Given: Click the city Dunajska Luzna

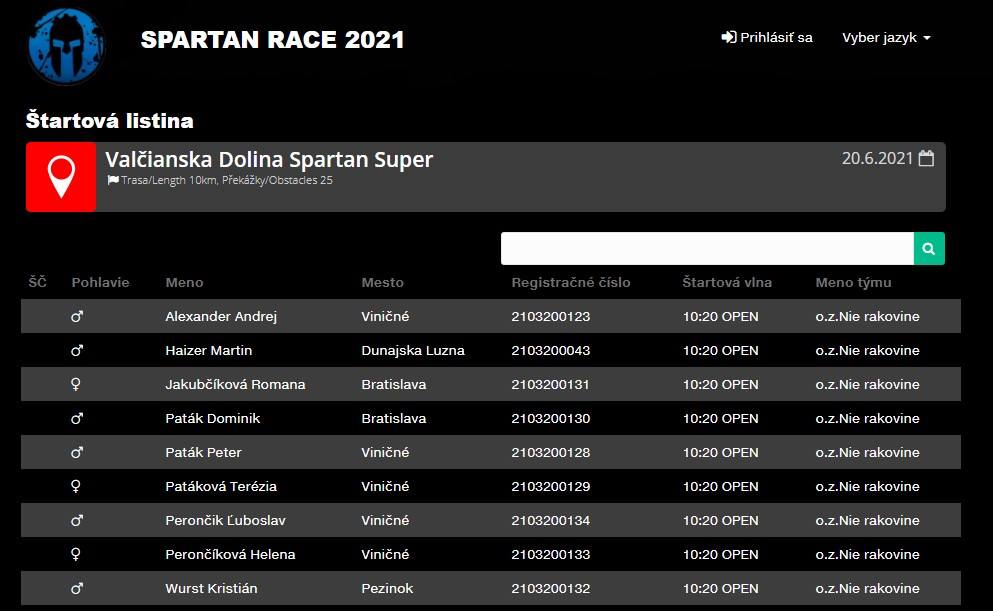Looking at the screenshot, I should click(x=413, y=350).
